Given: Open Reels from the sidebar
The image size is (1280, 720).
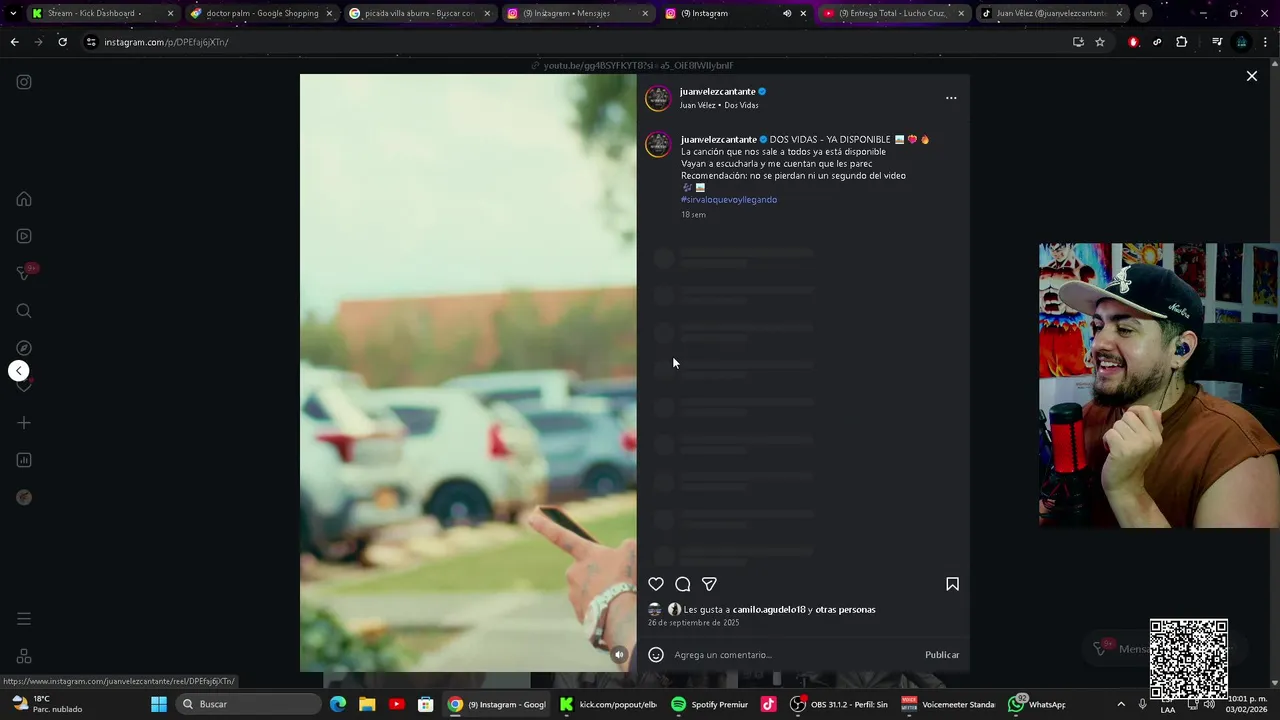Looking at the screenshot, I should (24, 236).
